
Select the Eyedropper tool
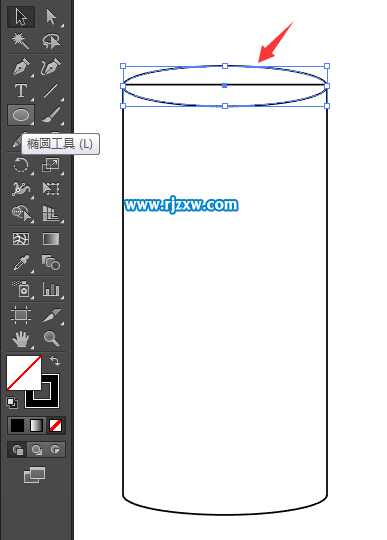tap(21, 263)
